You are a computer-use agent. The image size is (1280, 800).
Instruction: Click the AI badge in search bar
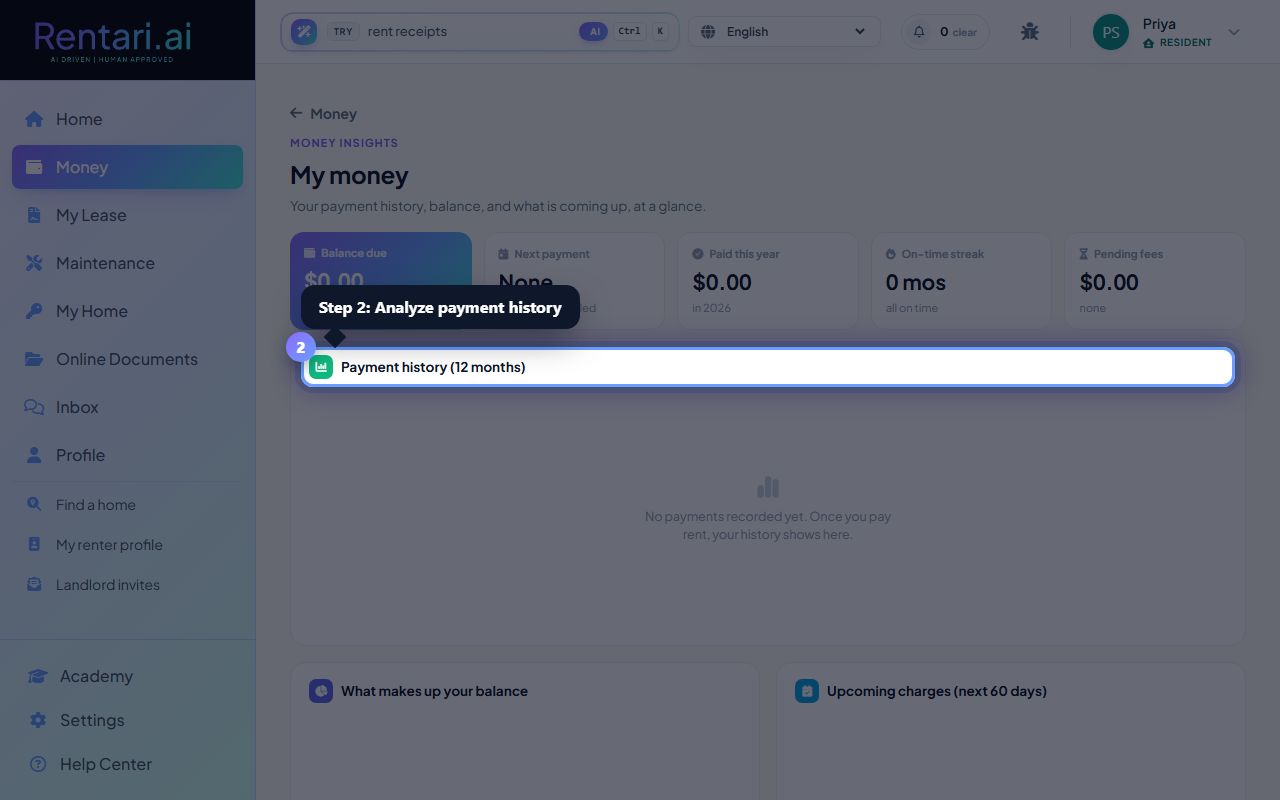[594, 31]
